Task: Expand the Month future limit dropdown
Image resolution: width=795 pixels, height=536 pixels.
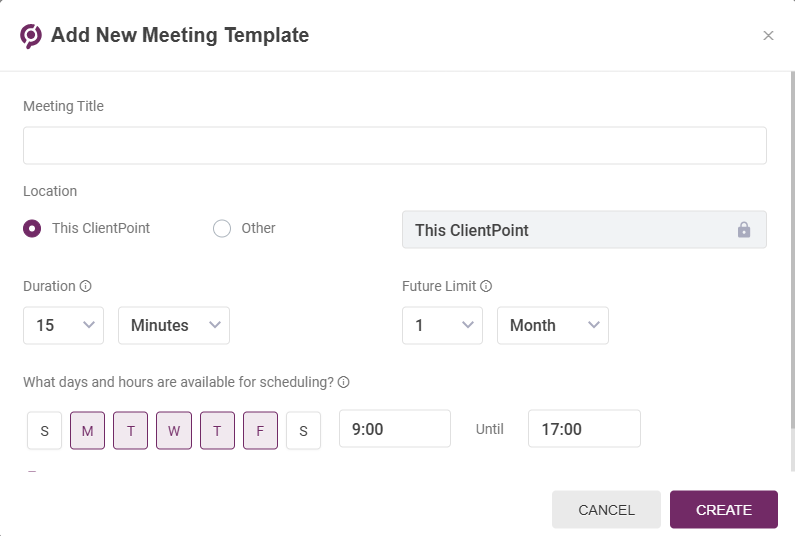Action: pos(553,325)
